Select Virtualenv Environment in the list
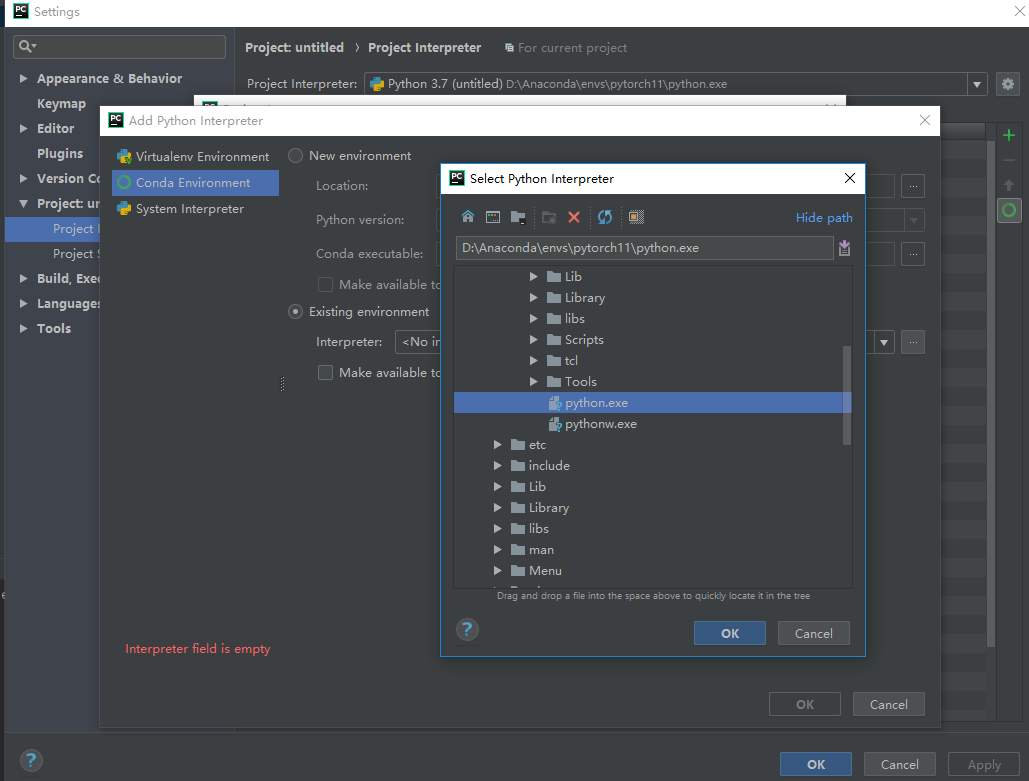This screenshot has width=1029, height=781. (x=196, y=156)
